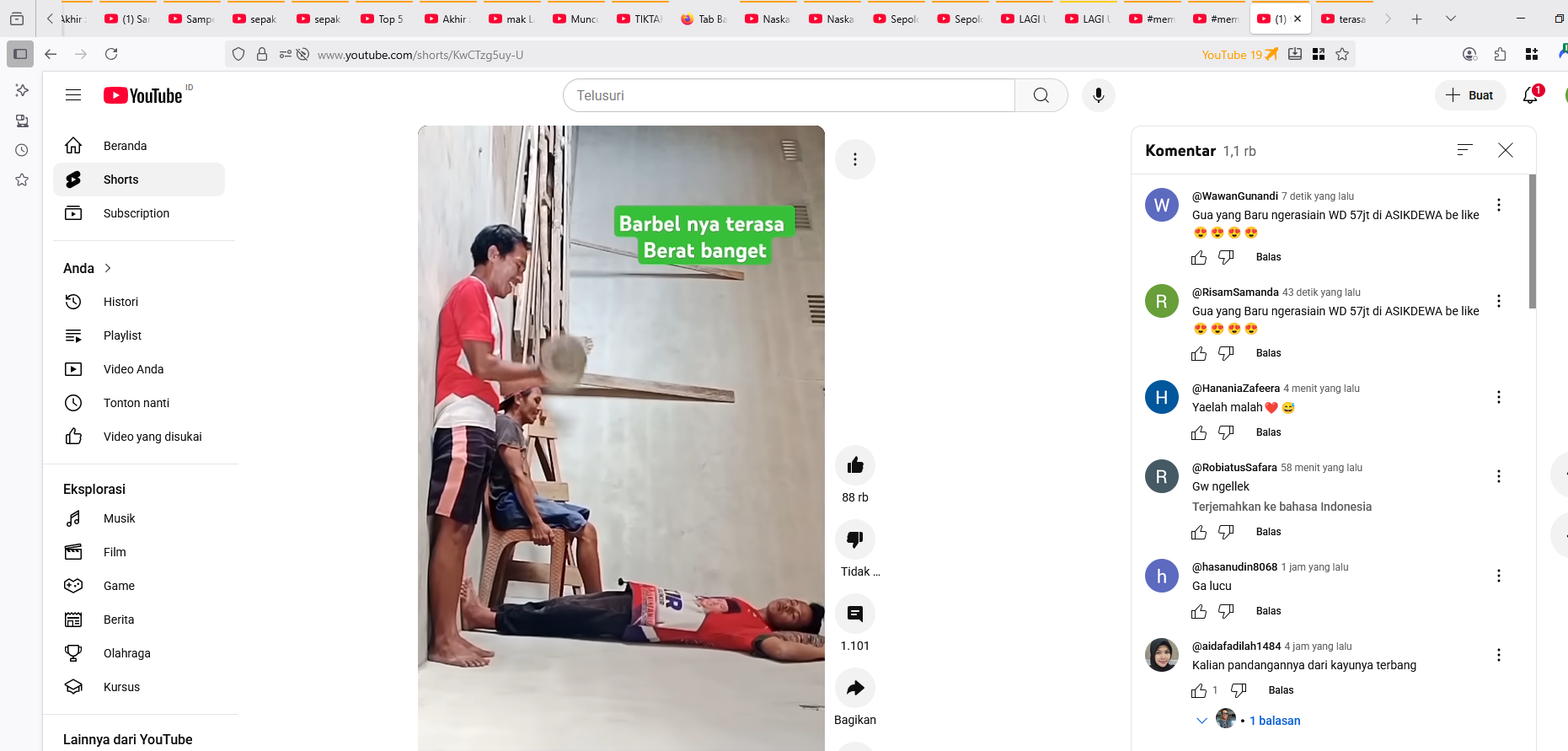Switch to the 'TIKTAK' browser tab

coord(639,19)
